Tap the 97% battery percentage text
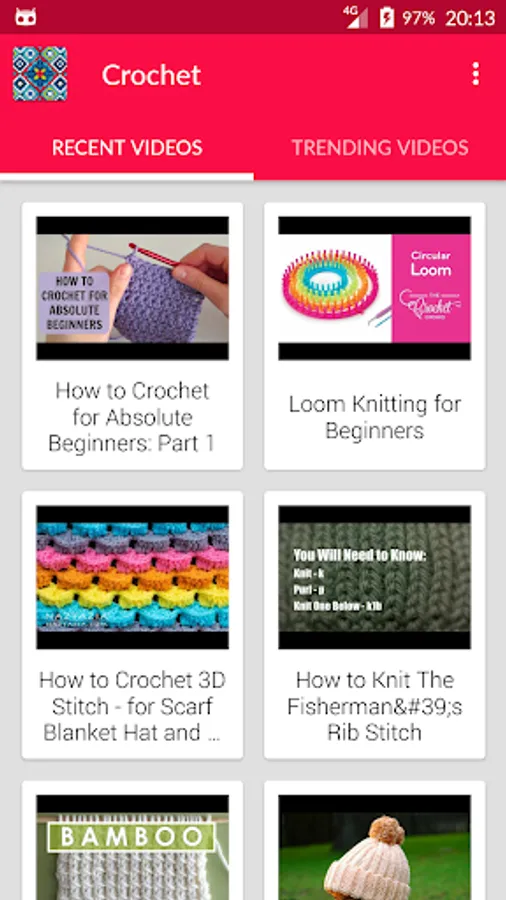 click(x=418, y=18)
